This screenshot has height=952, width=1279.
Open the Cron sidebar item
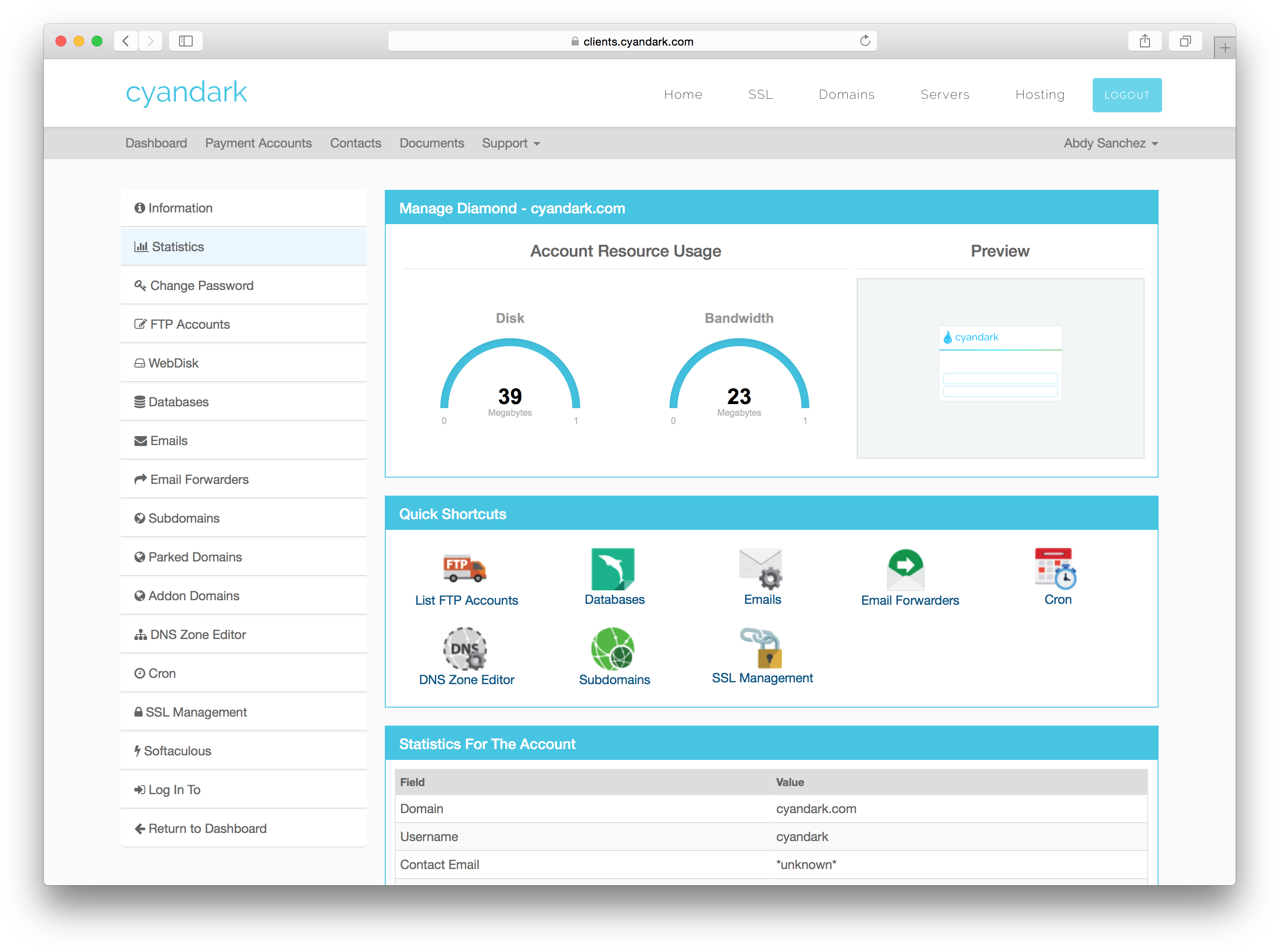pos(244,673)
